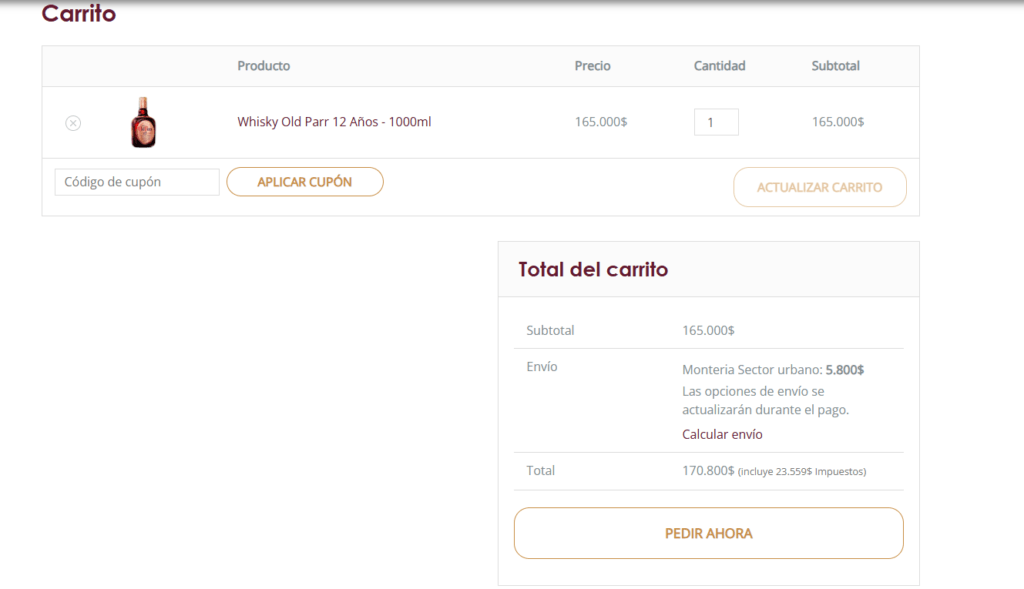
Task: Remove Whisky Old Parr from the cart
Action: point(73,123)
